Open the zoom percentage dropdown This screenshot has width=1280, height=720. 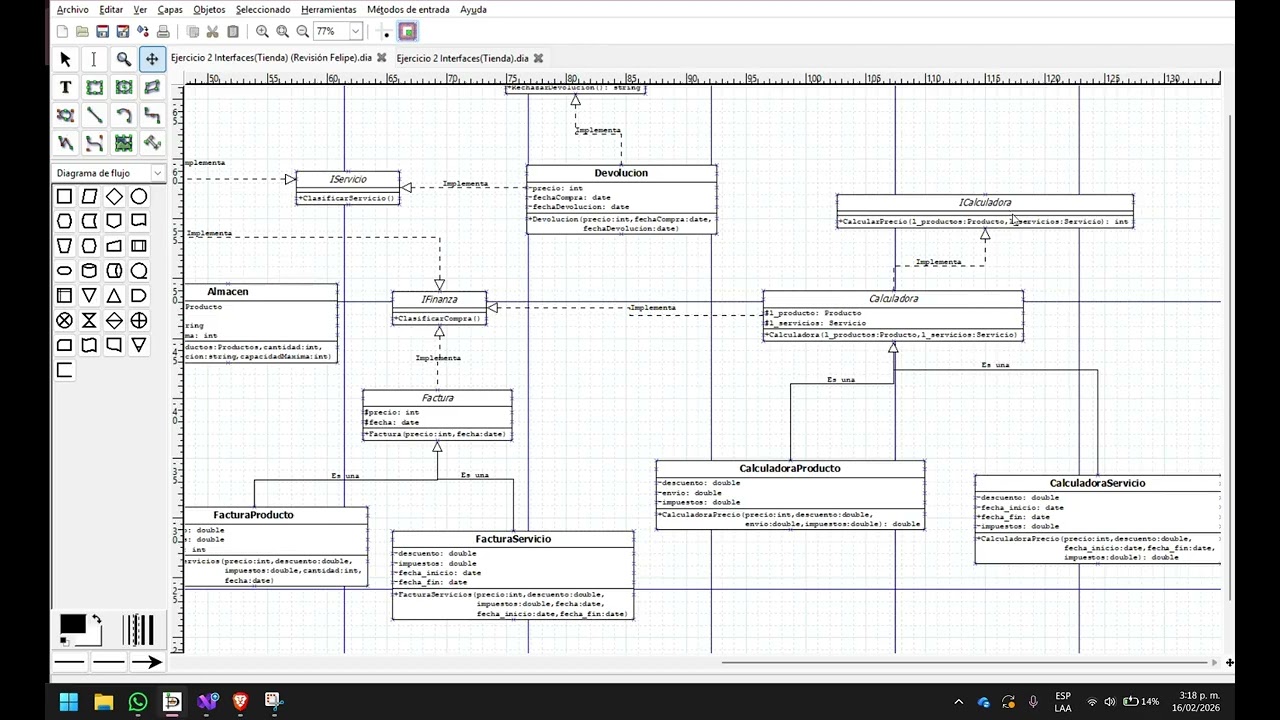click(355, 32)
